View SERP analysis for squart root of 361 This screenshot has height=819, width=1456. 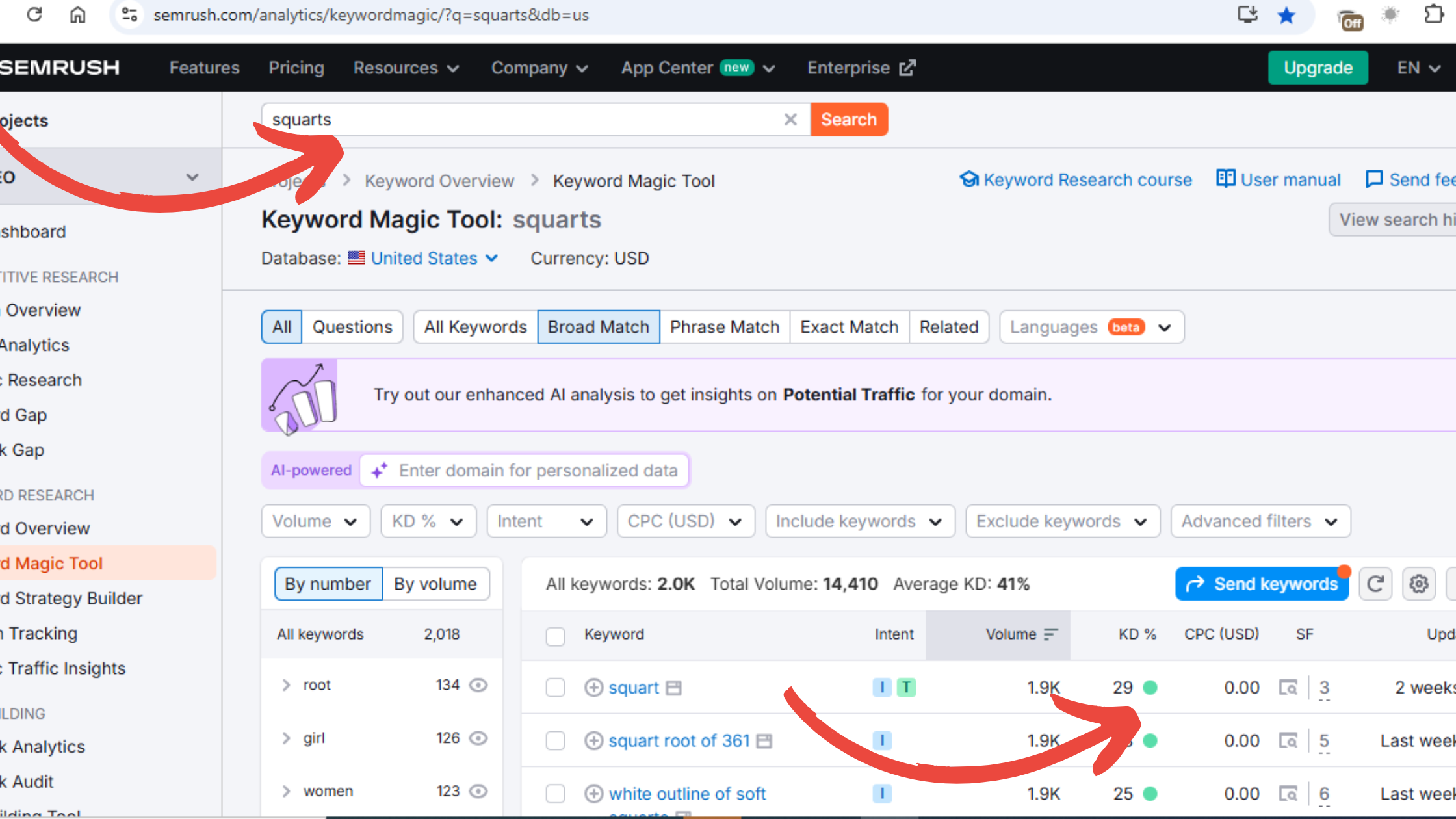click(1288, 741)
